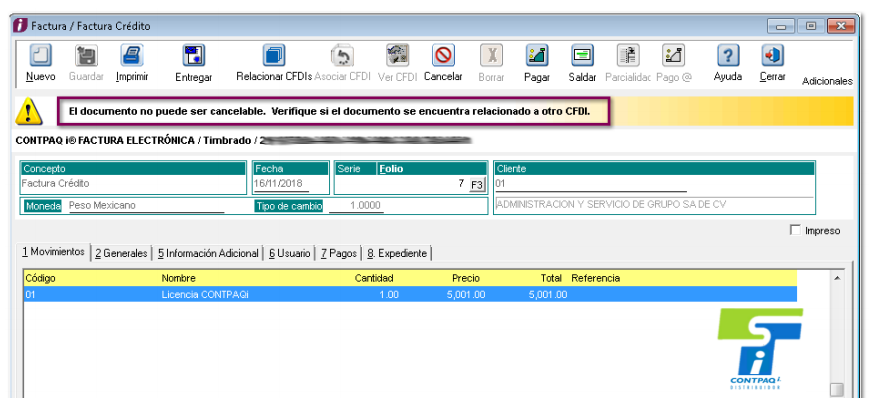The image size is (874, 398).
Task: Click the Precio column header
Action: click(x=466, y=278)
